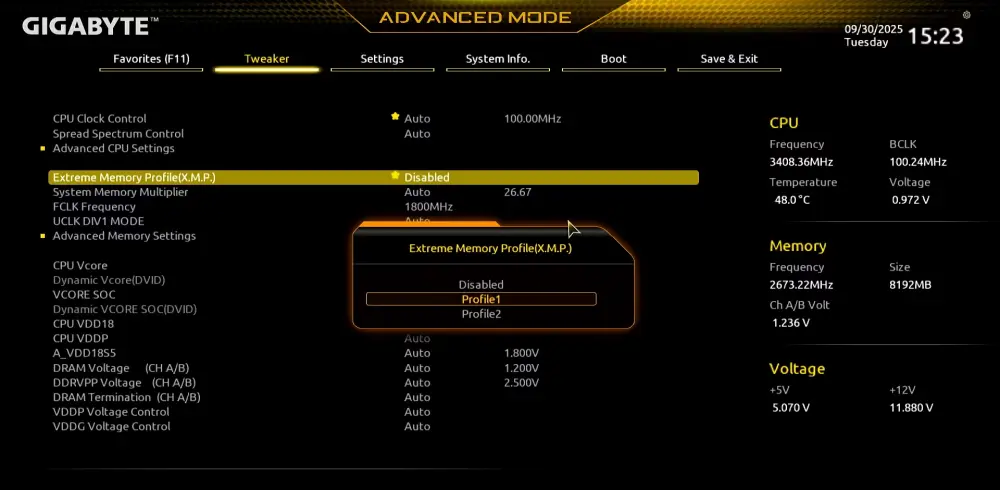Select Disabled in the X.M.P. popup
Viewport: 1000px width, 490px height.
(x=481, y=285)
